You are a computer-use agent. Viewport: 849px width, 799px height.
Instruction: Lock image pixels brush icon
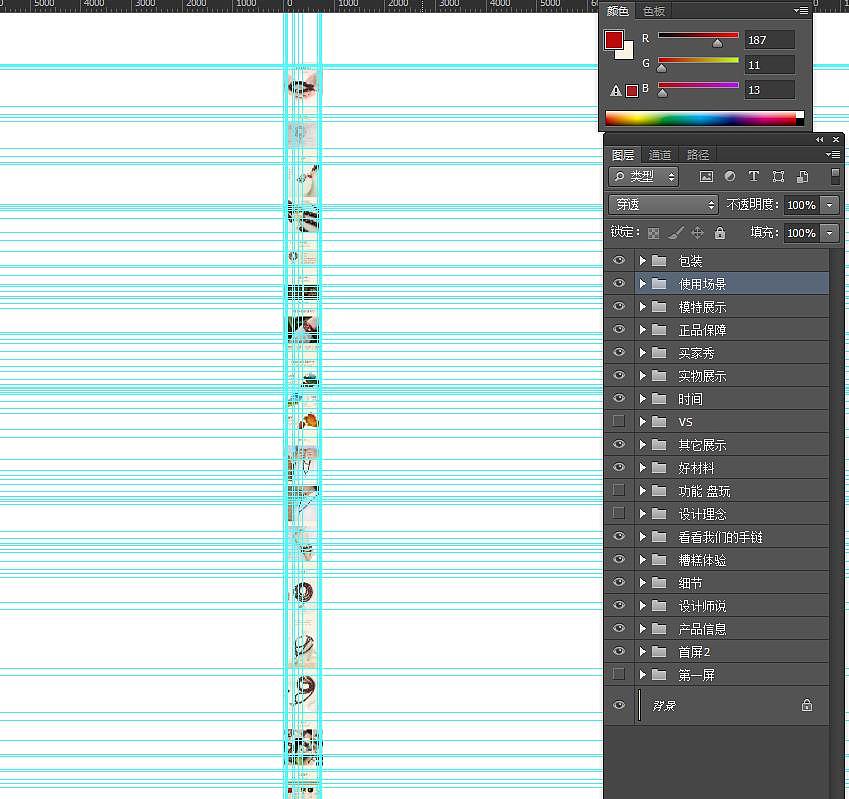click(x=675, y=233)
